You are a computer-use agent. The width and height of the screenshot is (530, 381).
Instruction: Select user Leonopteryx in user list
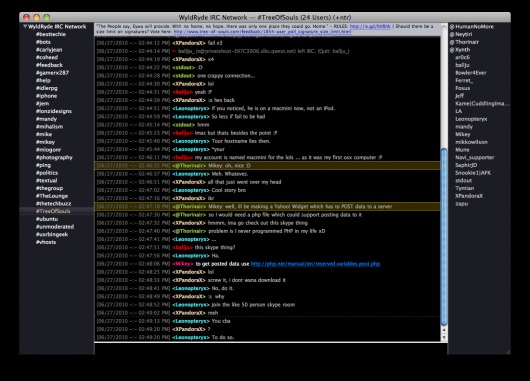471,119
